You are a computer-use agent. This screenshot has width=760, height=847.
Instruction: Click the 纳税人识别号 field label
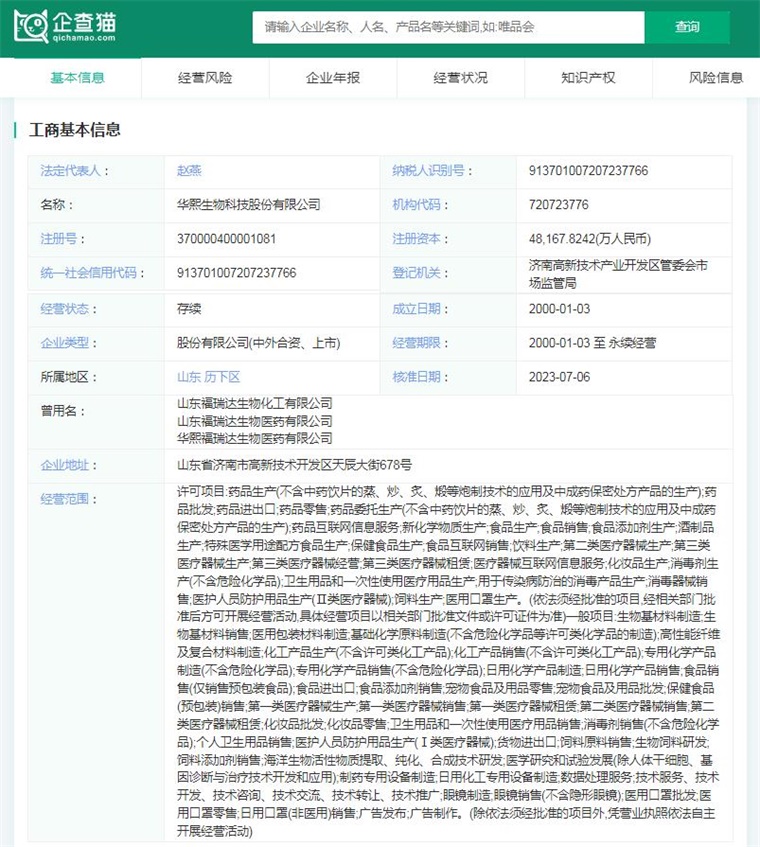[429, 171]
